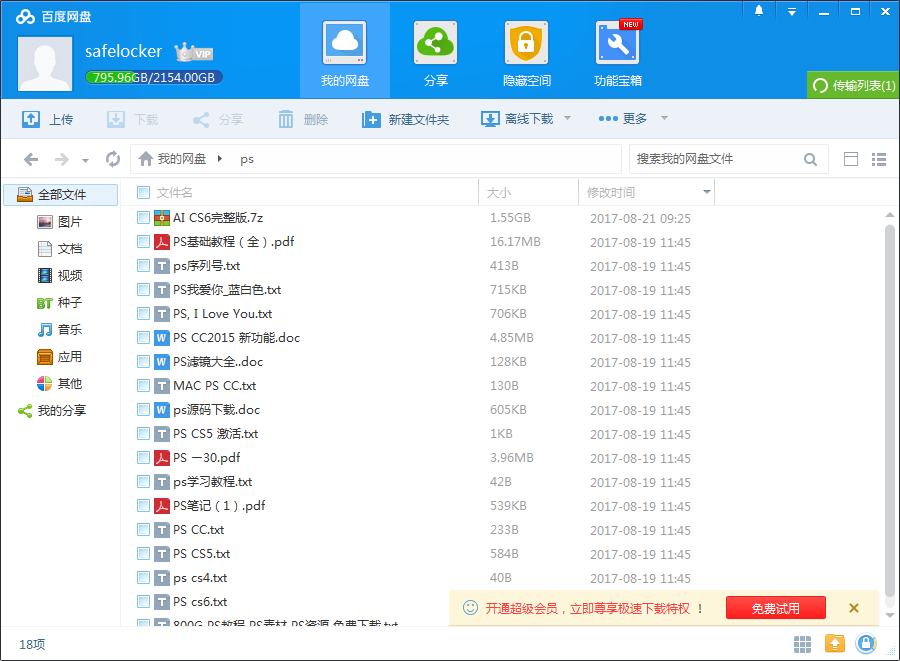Open 我的分享 in the sidebar

point(52,410)
